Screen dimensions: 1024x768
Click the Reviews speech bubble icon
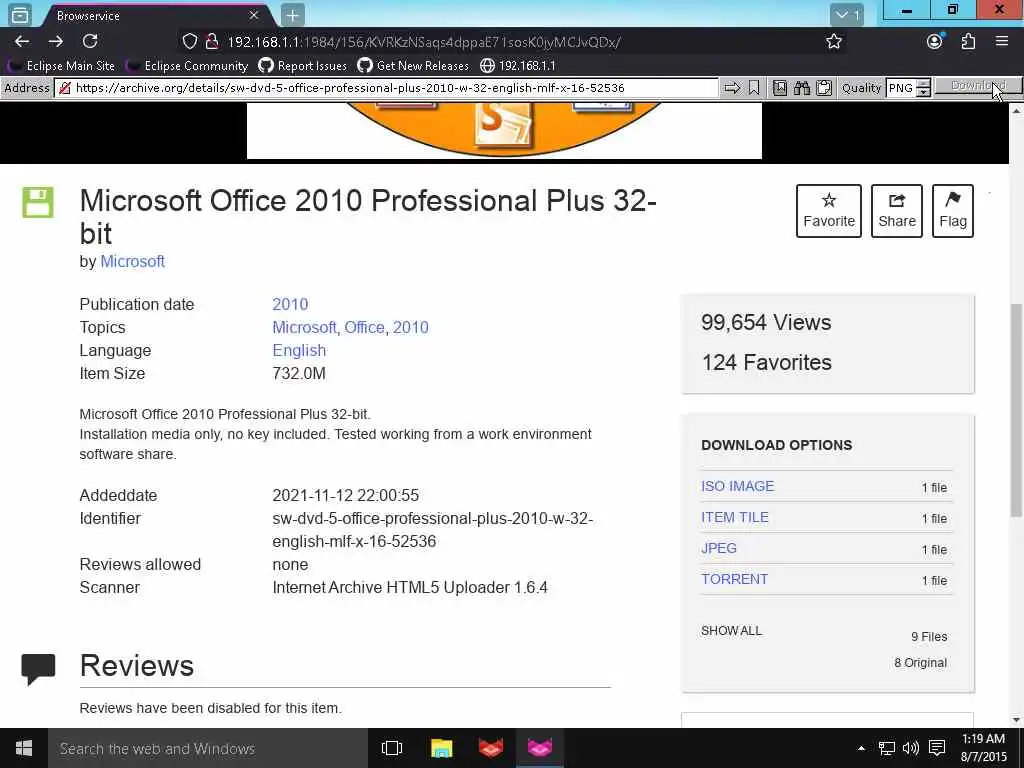(38, 669)
